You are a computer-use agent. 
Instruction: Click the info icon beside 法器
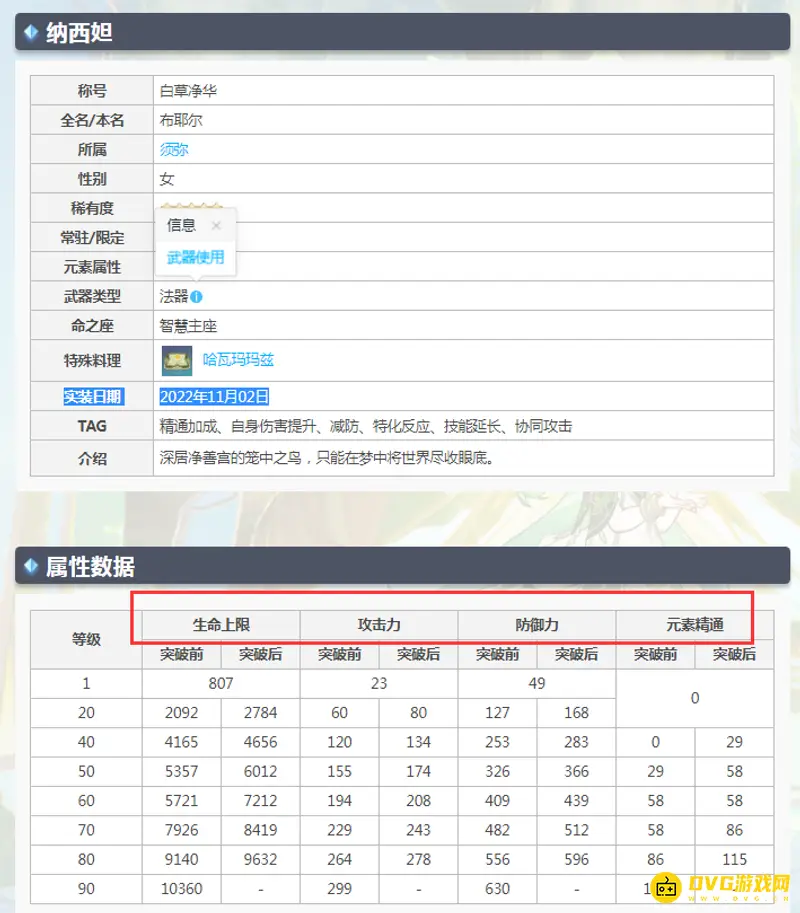click(197, 297)
